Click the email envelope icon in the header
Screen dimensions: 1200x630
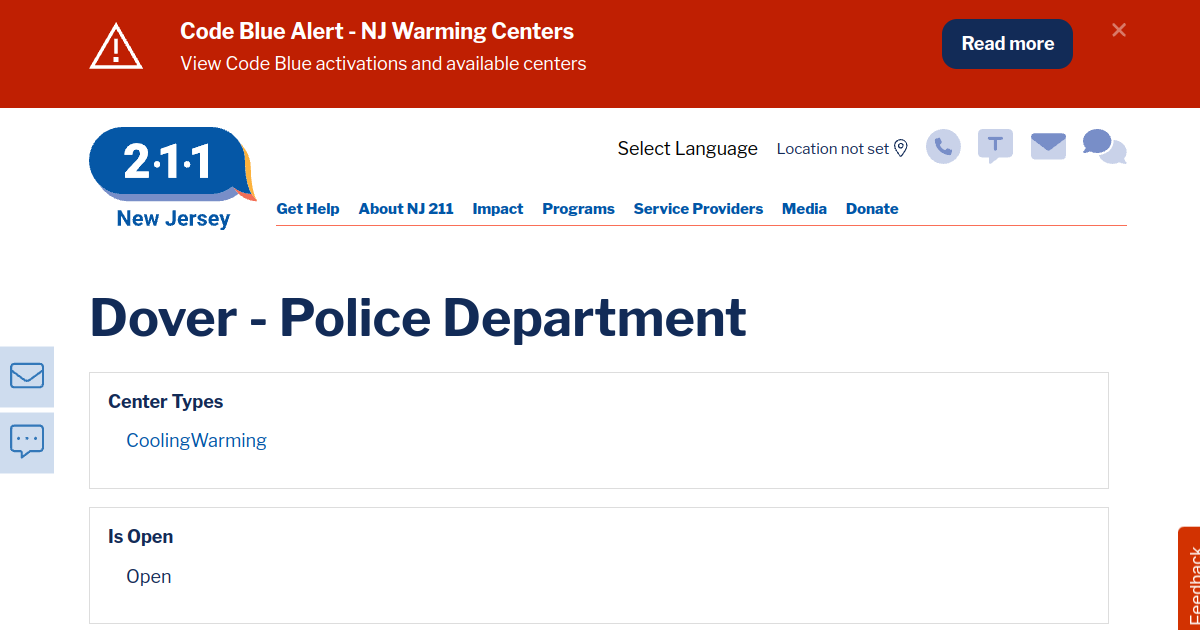(x=1048, y=146)
